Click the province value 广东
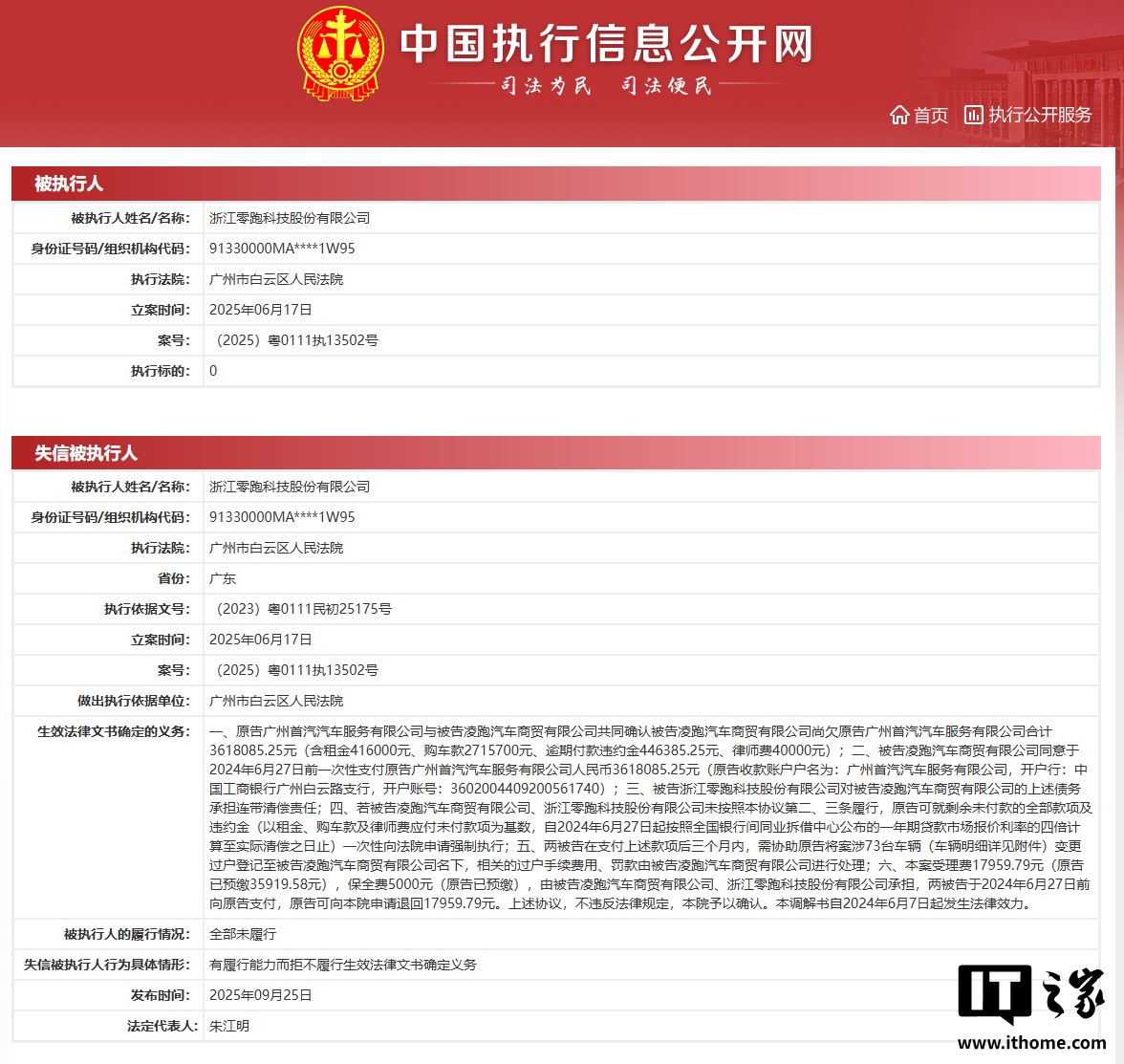 point(223,578)
